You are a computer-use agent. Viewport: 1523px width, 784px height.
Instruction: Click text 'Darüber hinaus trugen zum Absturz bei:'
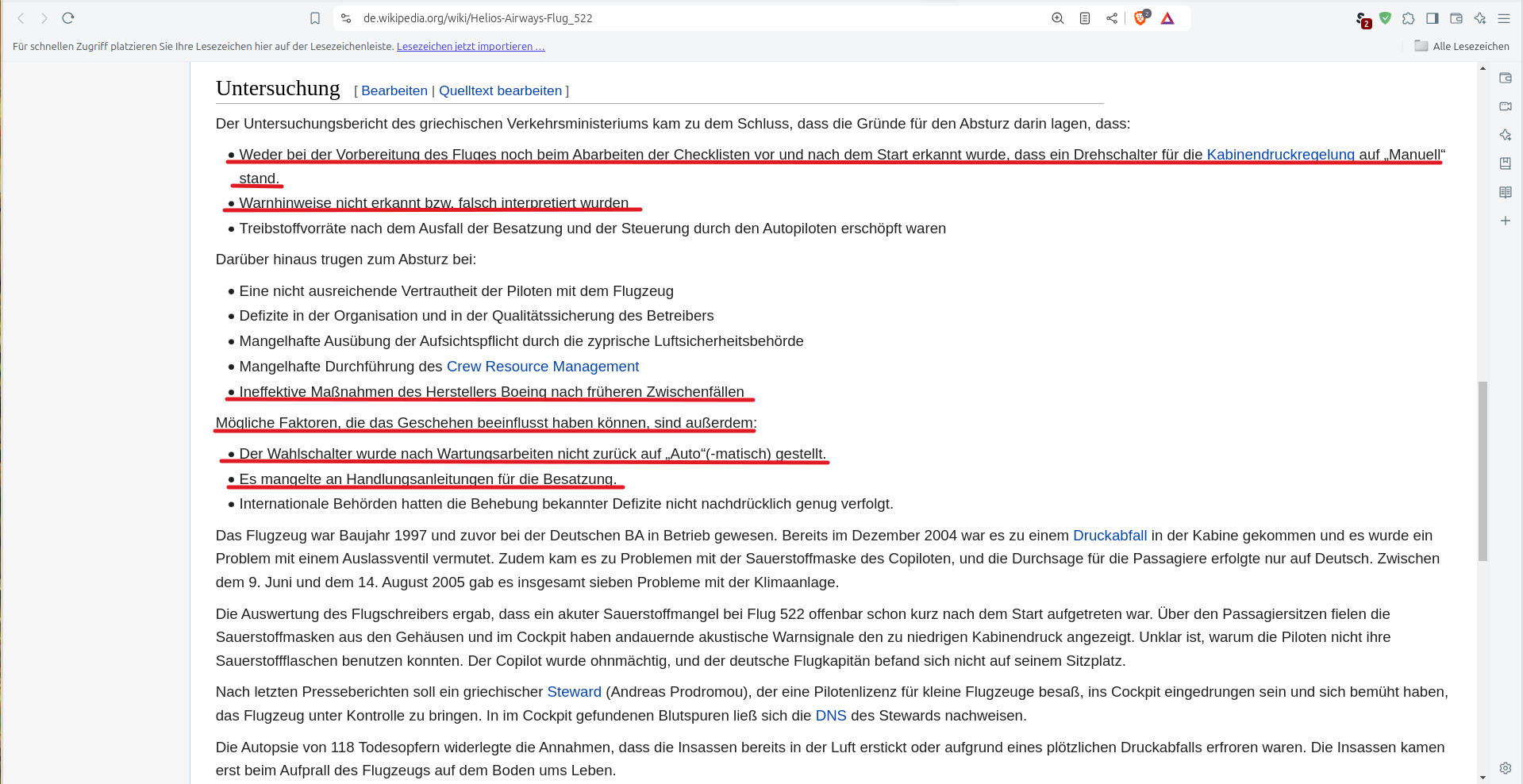pyautogui.click(x=346, y=259)
